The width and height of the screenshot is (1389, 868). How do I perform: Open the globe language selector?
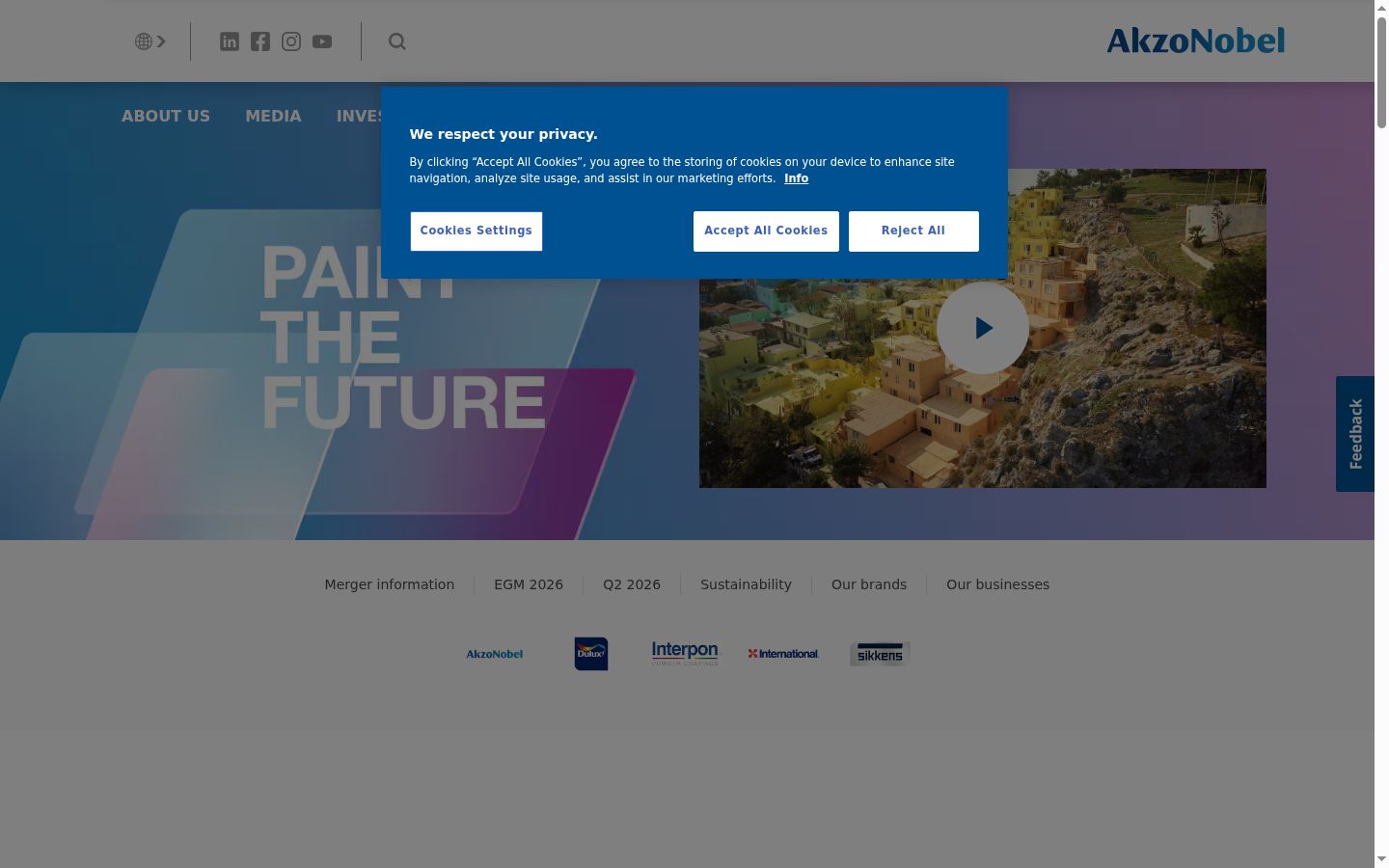click(150, 41)
